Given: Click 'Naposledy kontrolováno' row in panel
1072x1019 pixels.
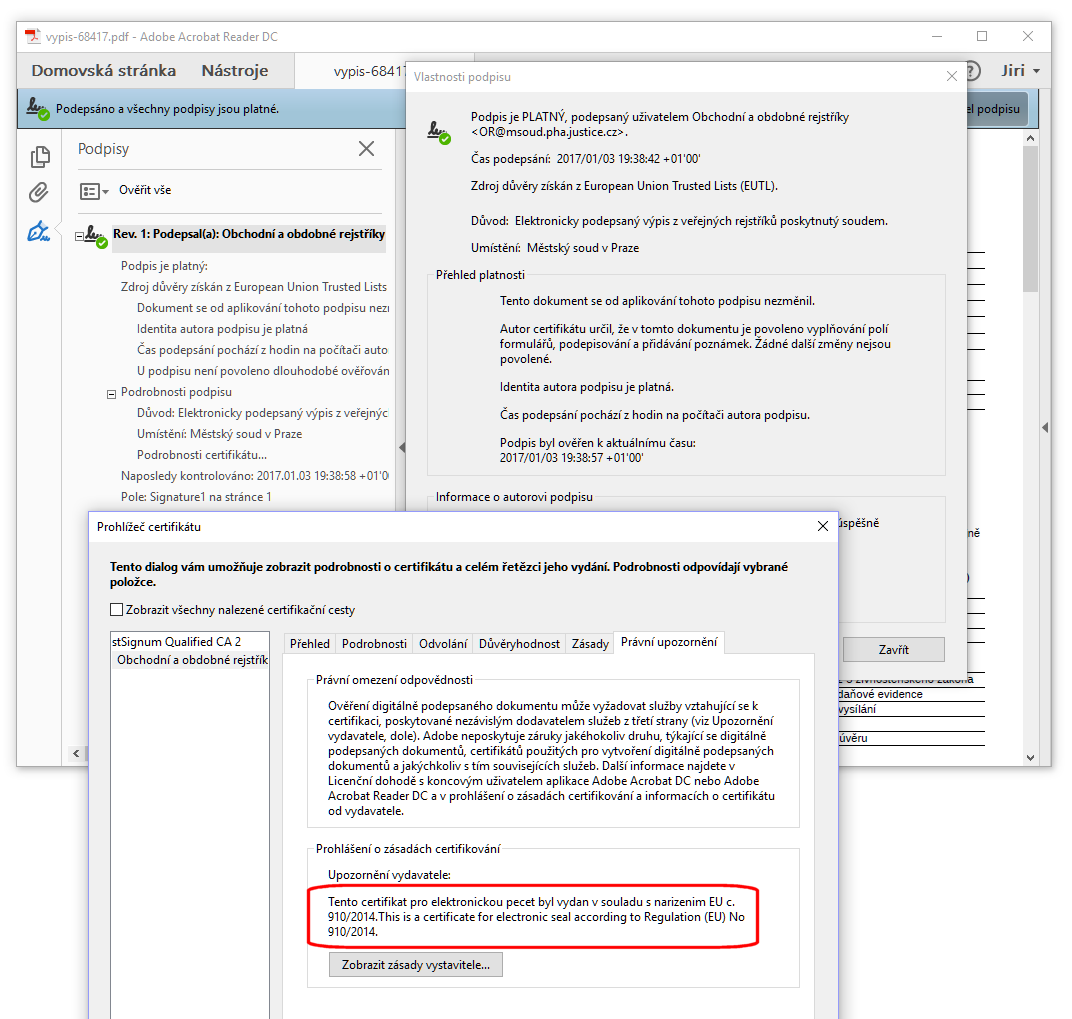Looking at the screenshot, I should click(255, 476).
